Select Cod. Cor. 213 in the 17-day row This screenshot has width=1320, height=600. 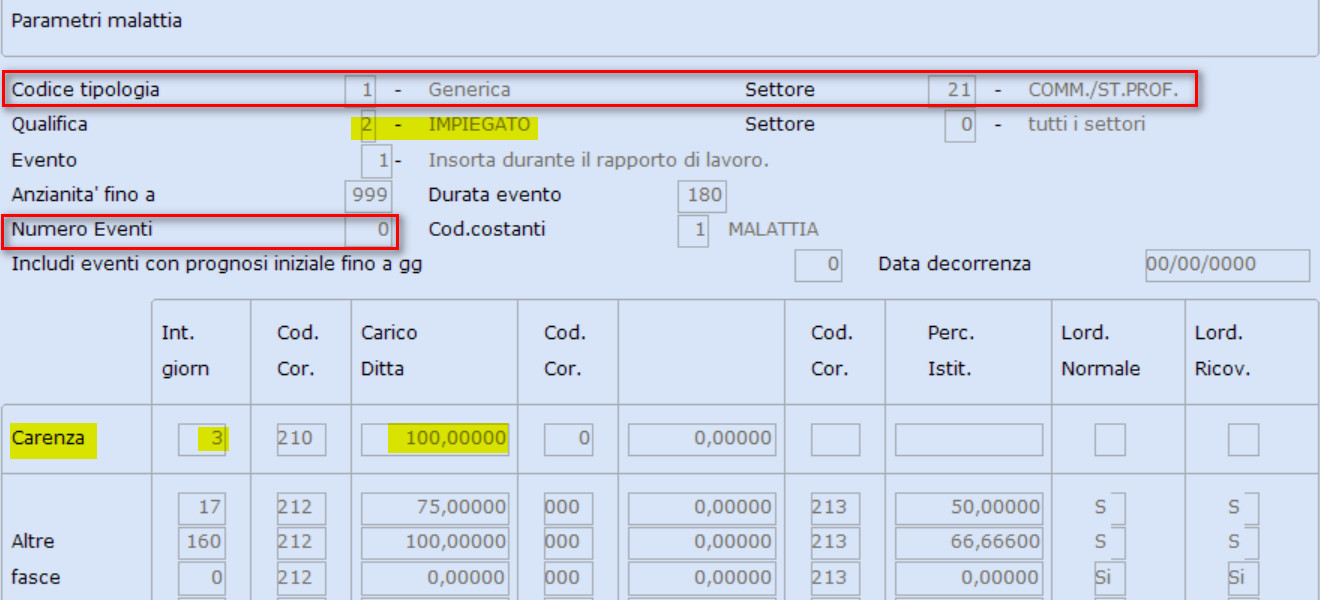[x=835, y=508]
